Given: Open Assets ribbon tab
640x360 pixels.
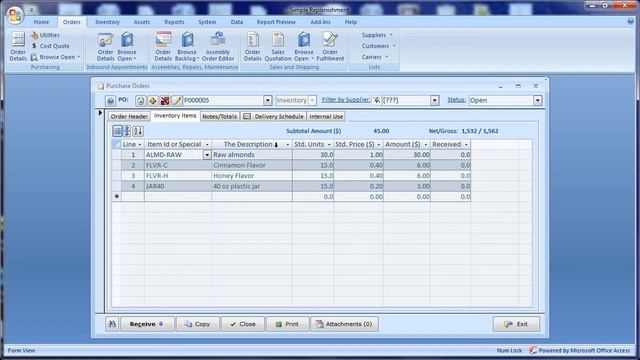Looking at the screenshot, I should (142, 22).
